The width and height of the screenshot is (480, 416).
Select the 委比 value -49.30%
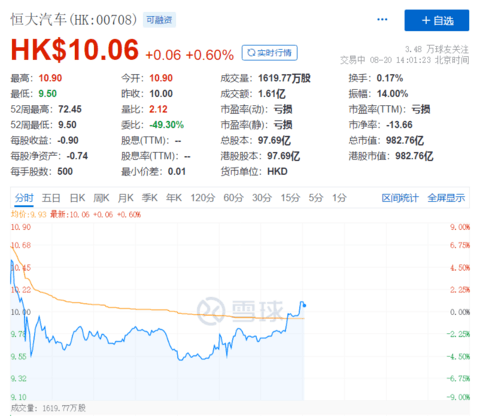(167, 125)
